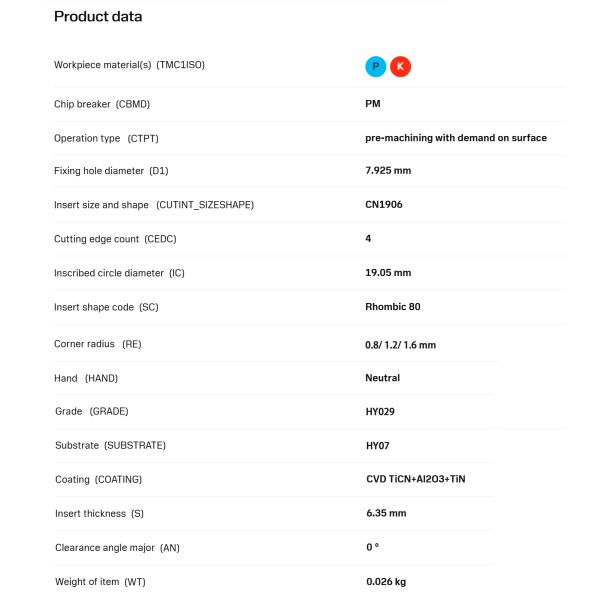This screenshot has height=600, width=600.
Task: Click the Neutral hand value
Action: [x=383, y=378]
